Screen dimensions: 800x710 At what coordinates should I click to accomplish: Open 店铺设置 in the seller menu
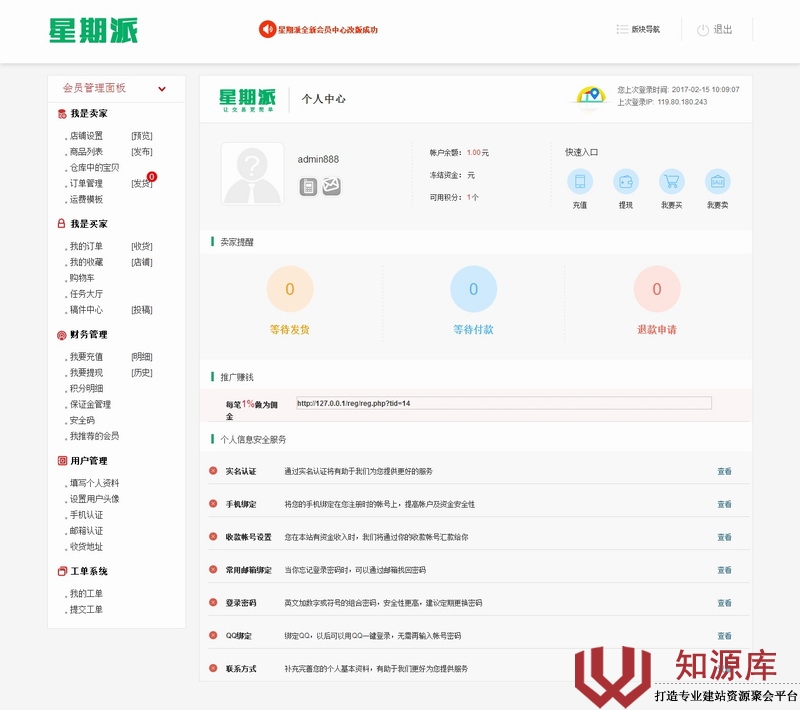tap(86, 136)
